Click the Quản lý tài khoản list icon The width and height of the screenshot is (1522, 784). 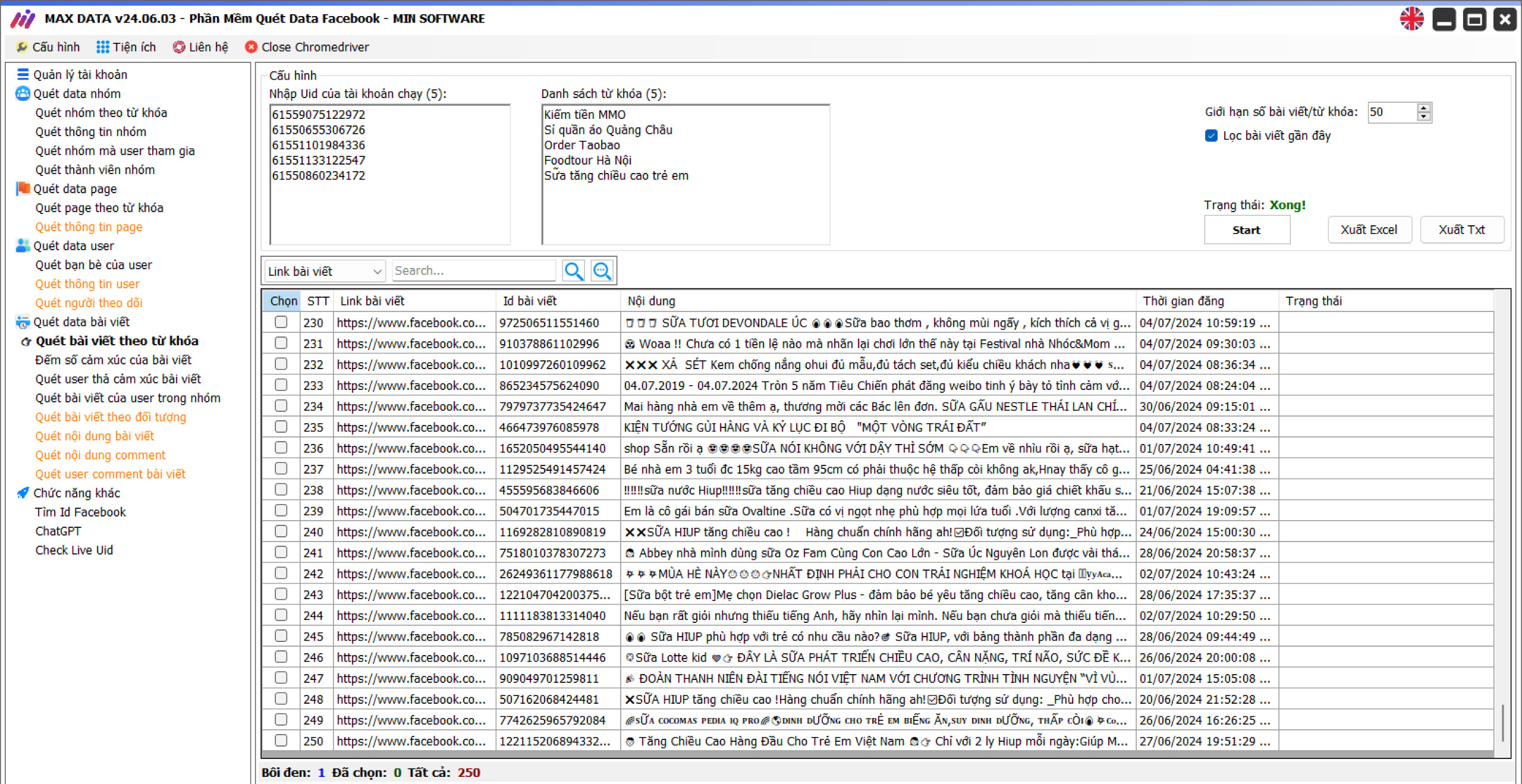[x=23, y=74]
